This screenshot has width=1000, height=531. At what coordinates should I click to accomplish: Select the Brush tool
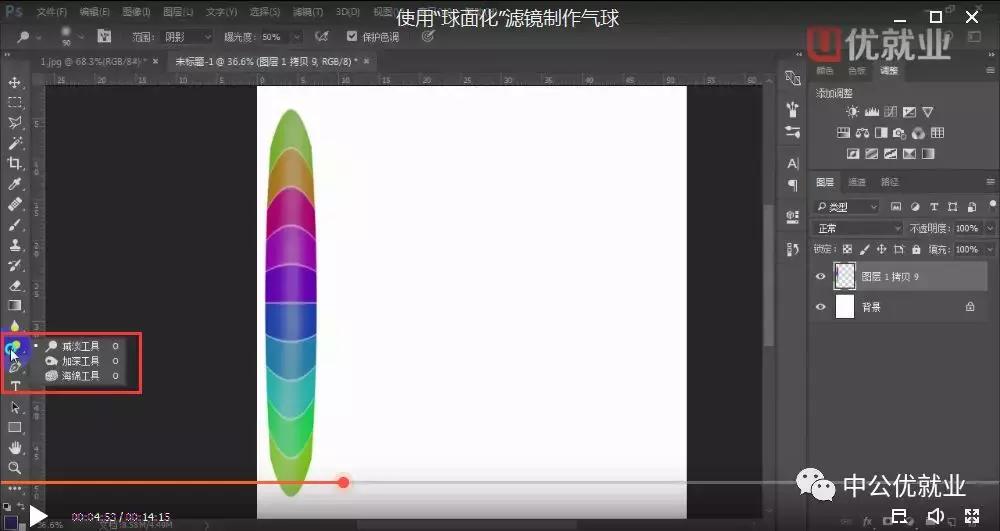click(x=15, y=225)
